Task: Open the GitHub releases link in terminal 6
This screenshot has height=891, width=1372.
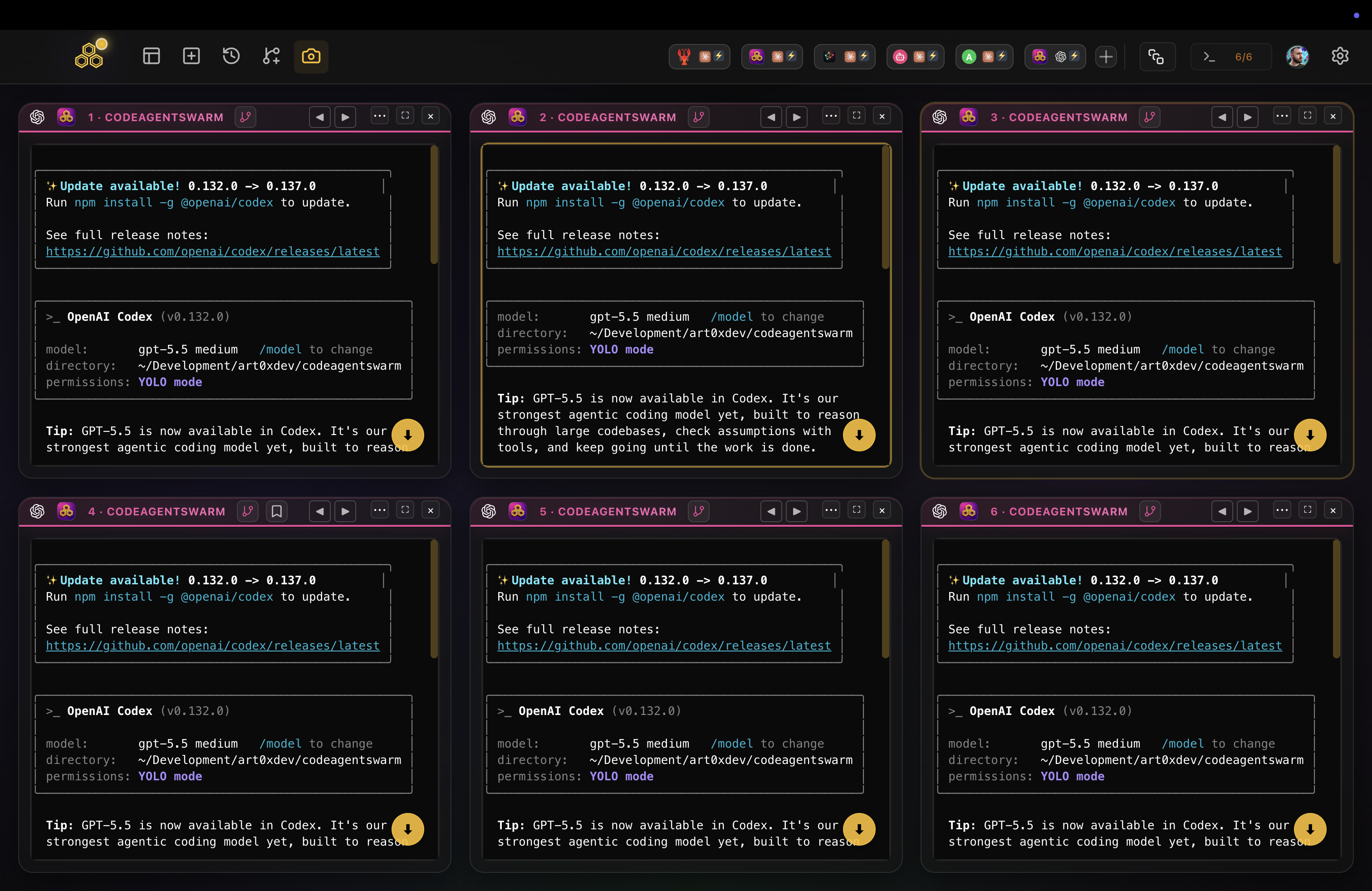Action: click(x=1115, y=646)
